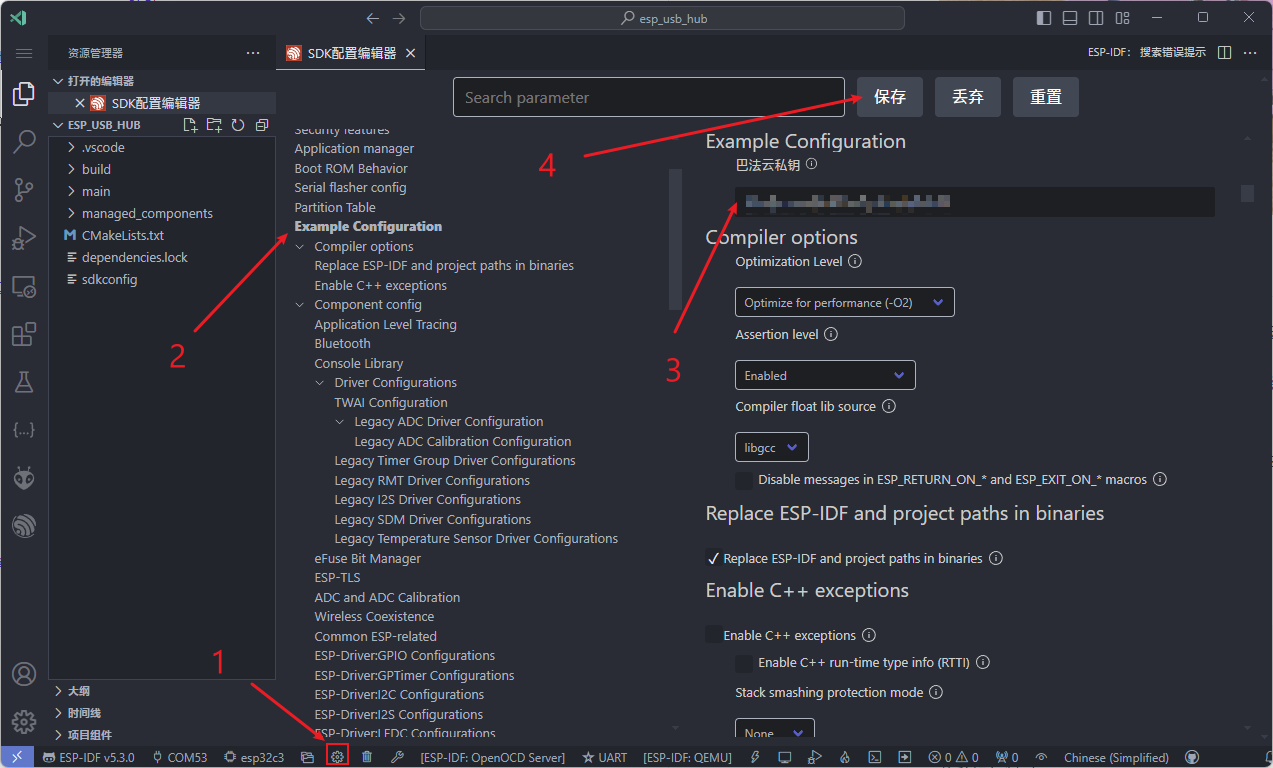The image size is (1273, 768).
Task: Refresh the ESP_USB_HUB explorer
Action: 238,125
